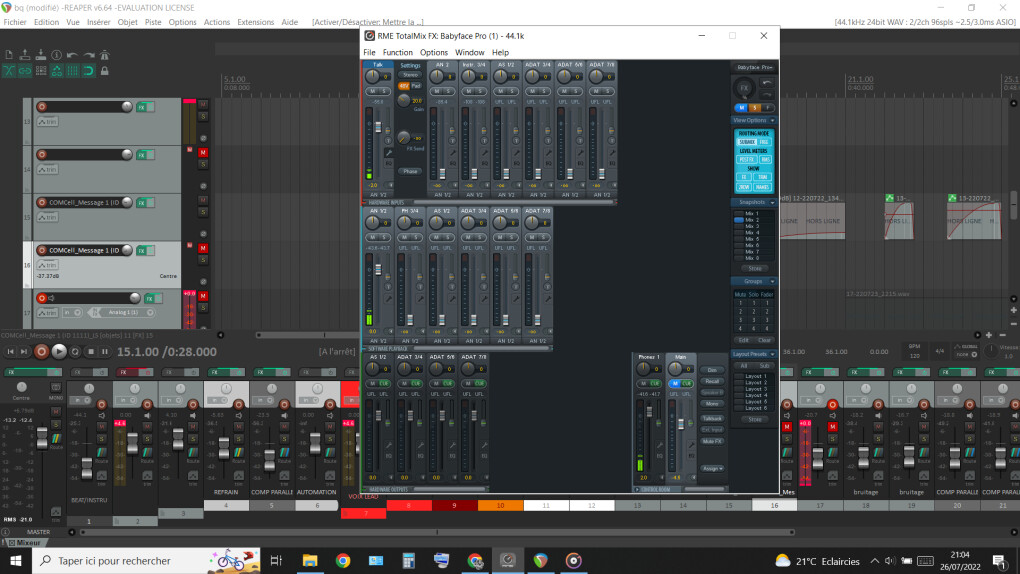Collapse the View Options section

[x=772, y=120]
